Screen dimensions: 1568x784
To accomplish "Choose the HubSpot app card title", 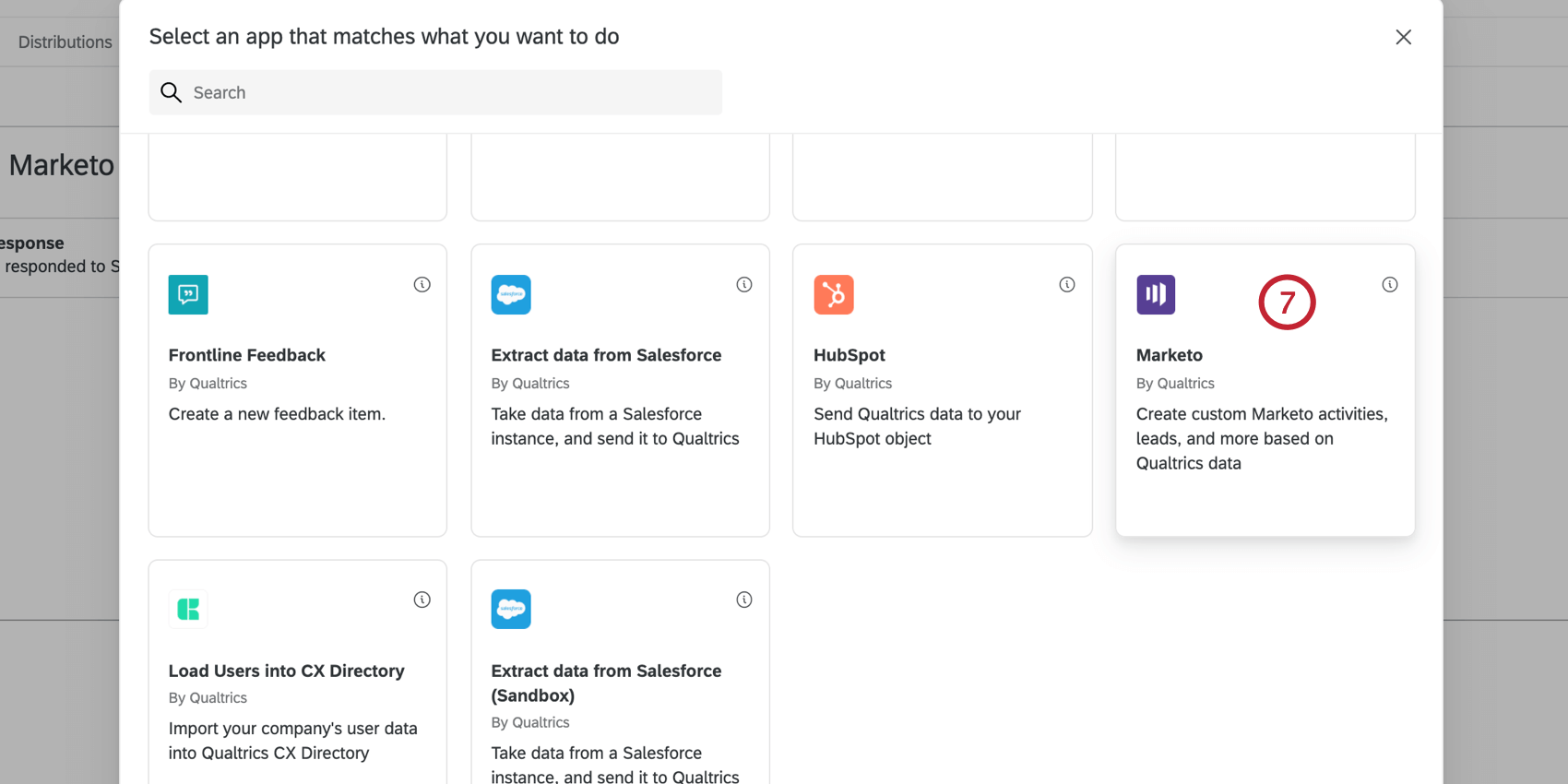I will click(849, 355).
